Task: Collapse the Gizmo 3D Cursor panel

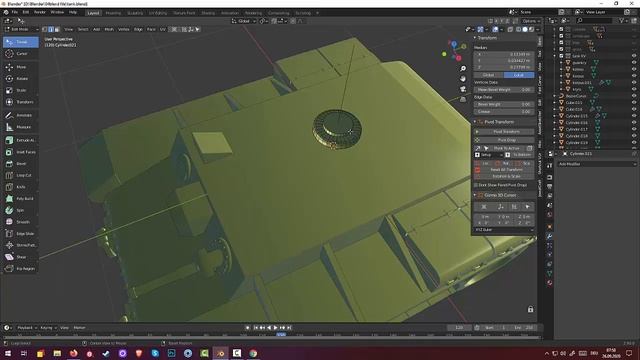Action: [x=475, y=196]
